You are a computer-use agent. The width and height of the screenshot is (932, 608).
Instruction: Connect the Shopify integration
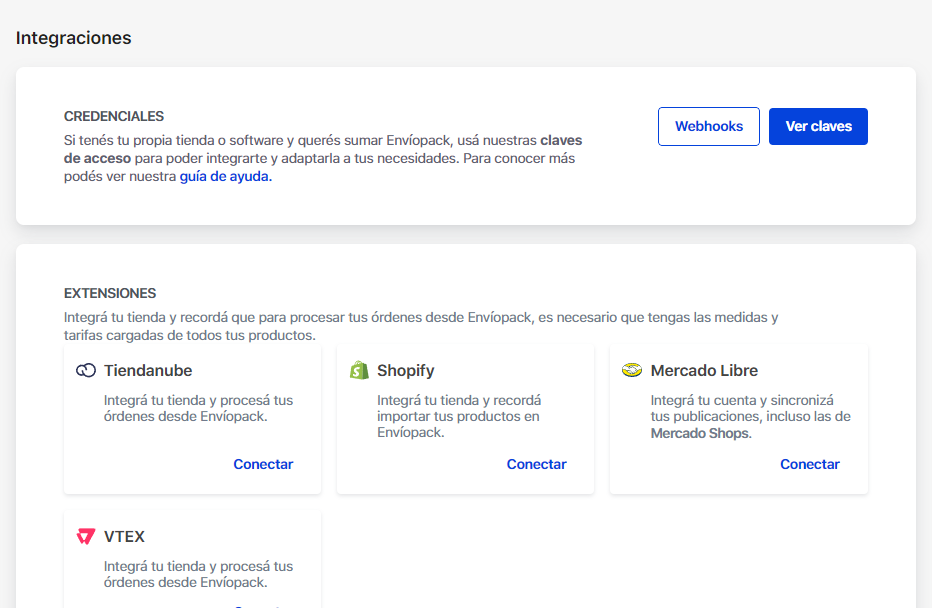[537, 464]
